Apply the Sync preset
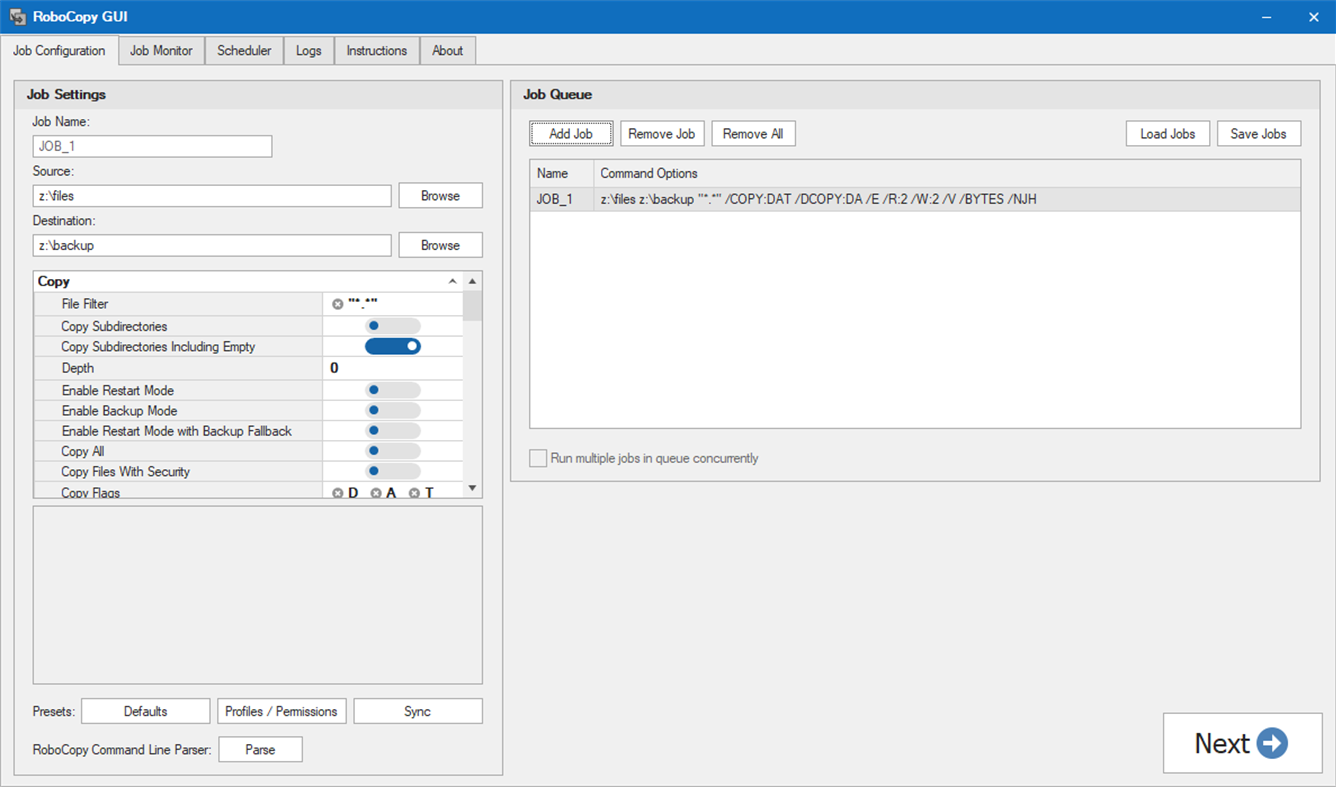The height and width of the screenshot is (787, 1336). point(418,710)
